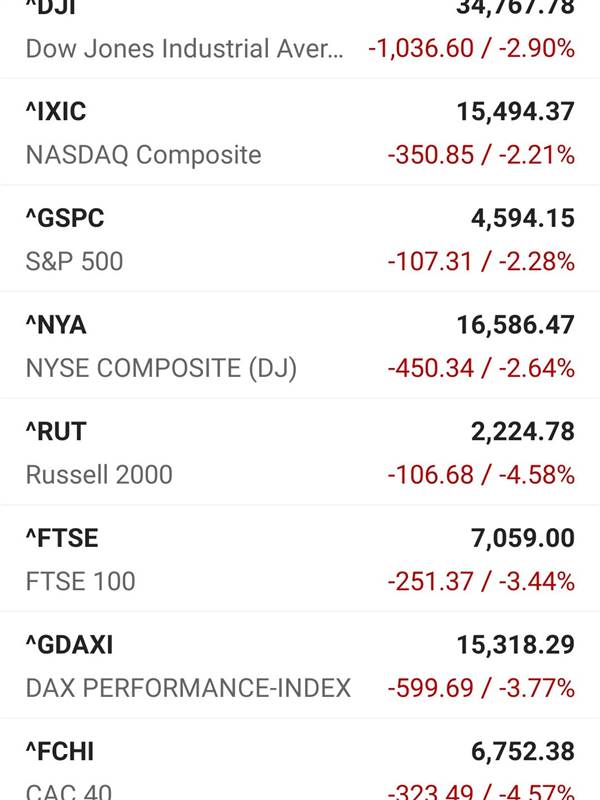600x800 pixels.
Task: Open Dow Jones Industrial Average name
Action: (x=185, y=48)
